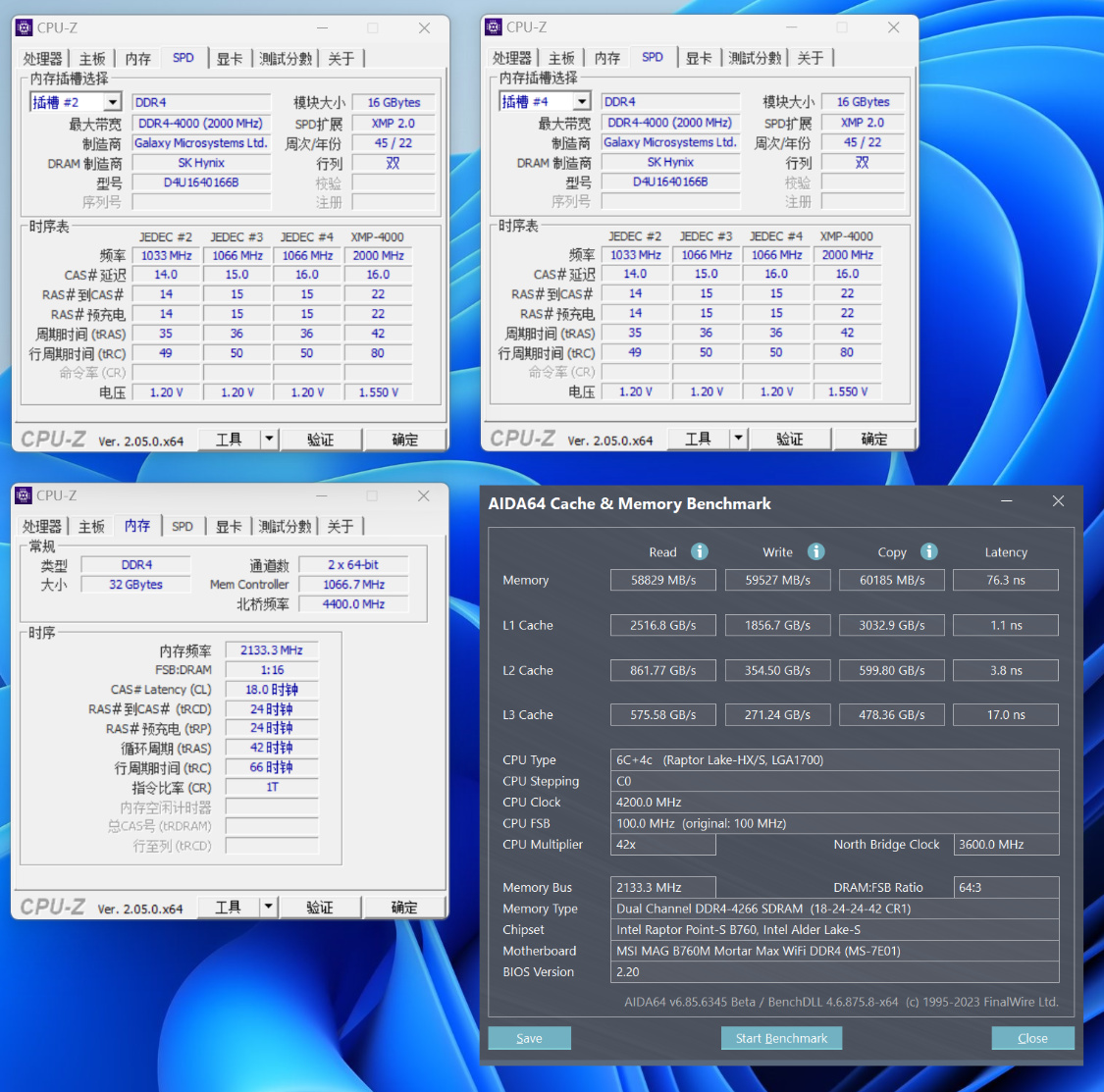Click North Bridge Clock value 3600.0 MHz

[x=1006, y=844]
